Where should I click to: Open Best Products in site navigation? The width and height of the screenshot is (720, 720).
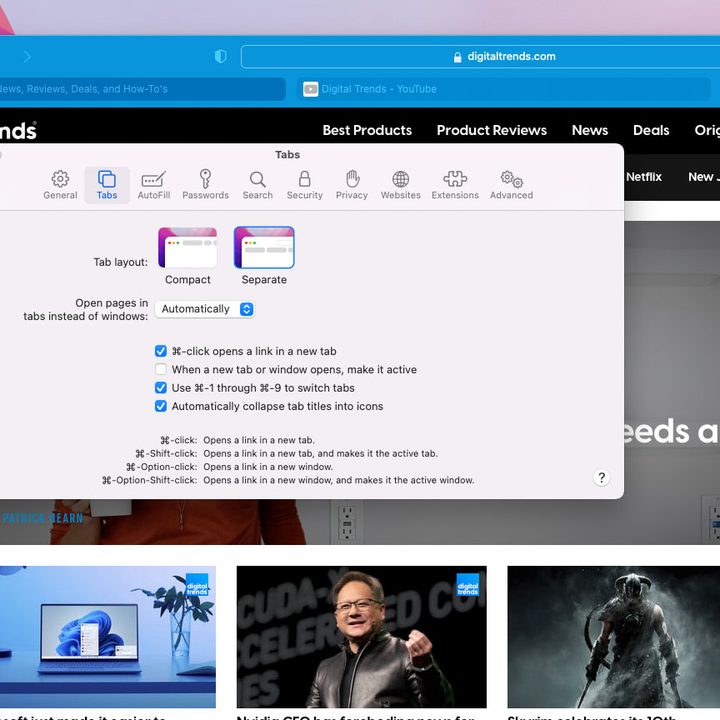(x=367, y=130)
